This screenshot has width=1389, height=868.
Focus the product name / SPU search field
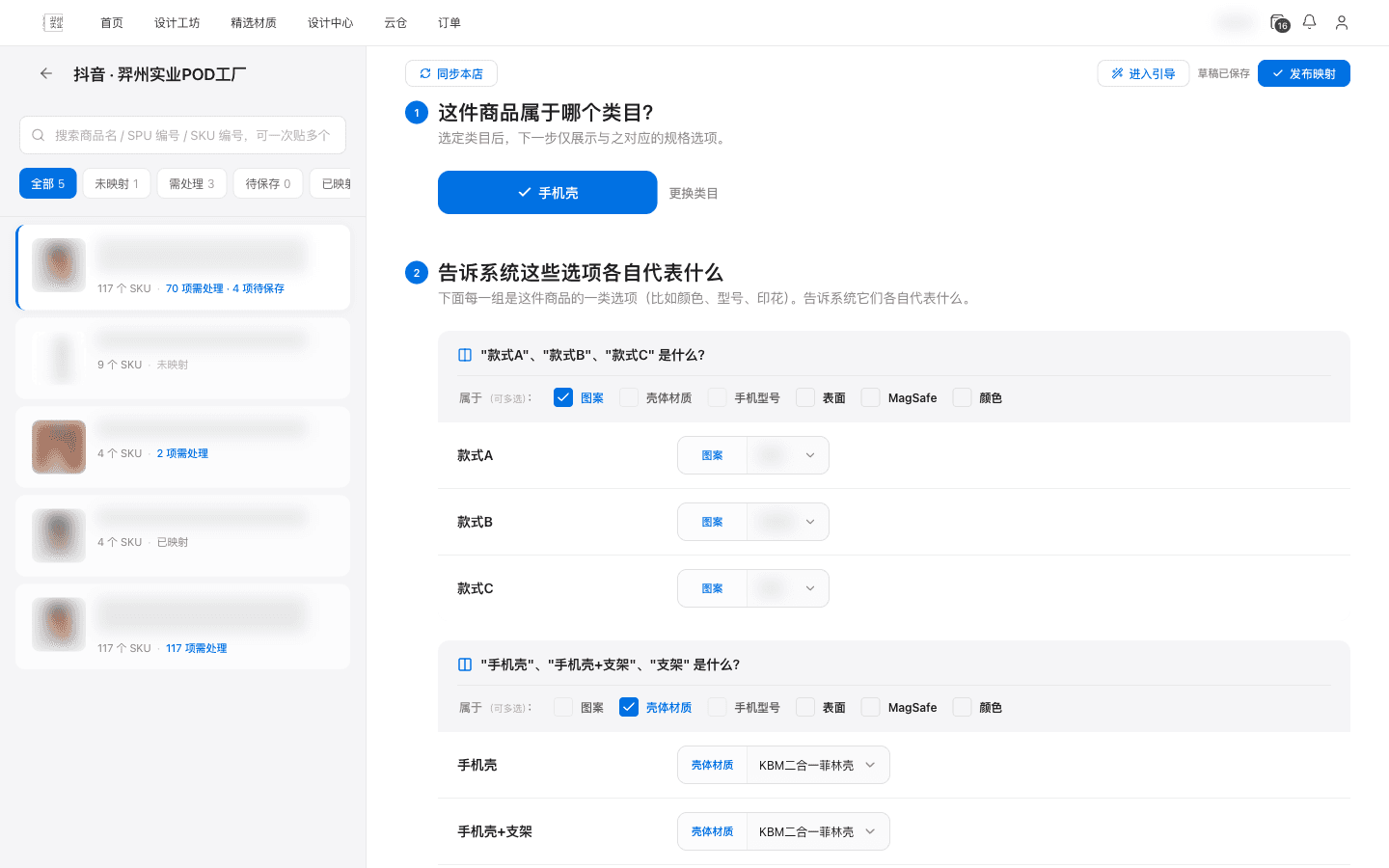point(182,135)
